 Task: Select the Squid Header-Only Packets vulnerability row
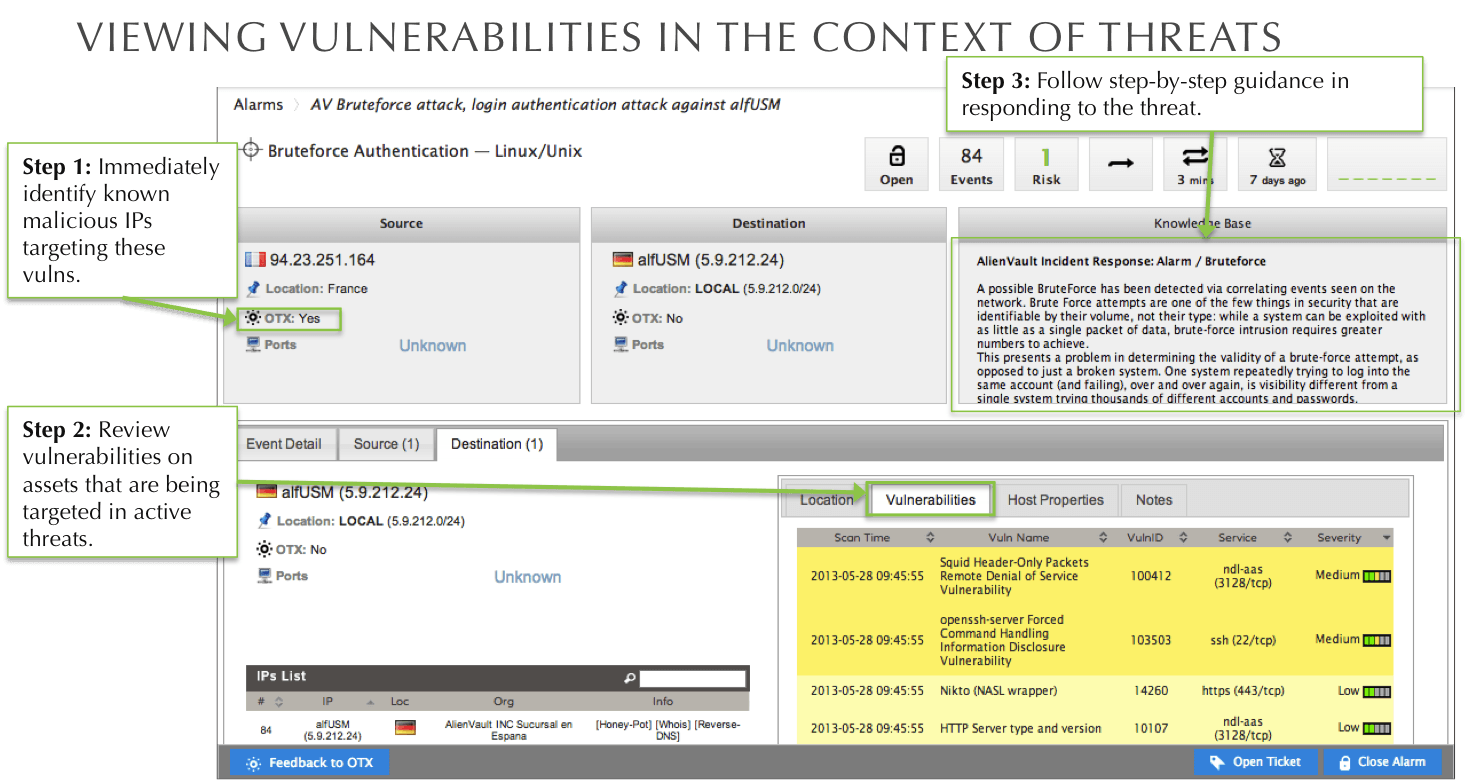pyautogui.click(x=1094, y=576)
